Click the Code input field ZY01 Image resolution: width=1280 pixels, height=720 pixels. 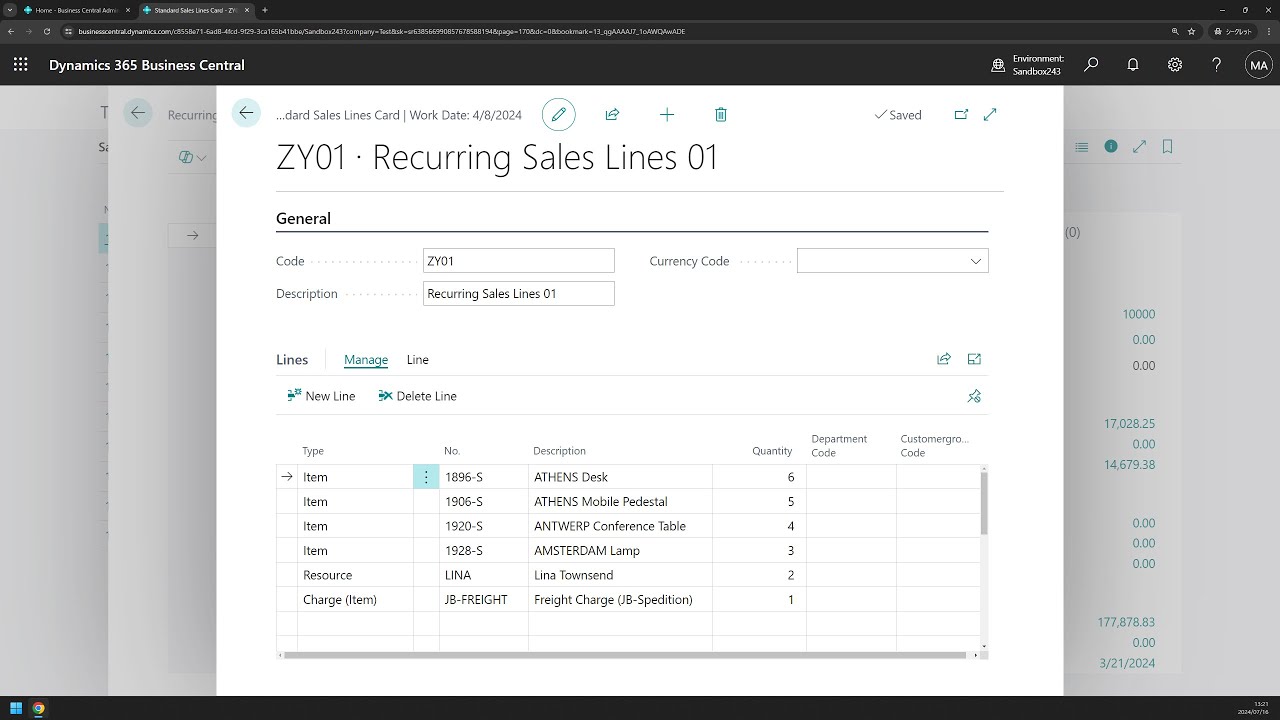tap(519, 261)
